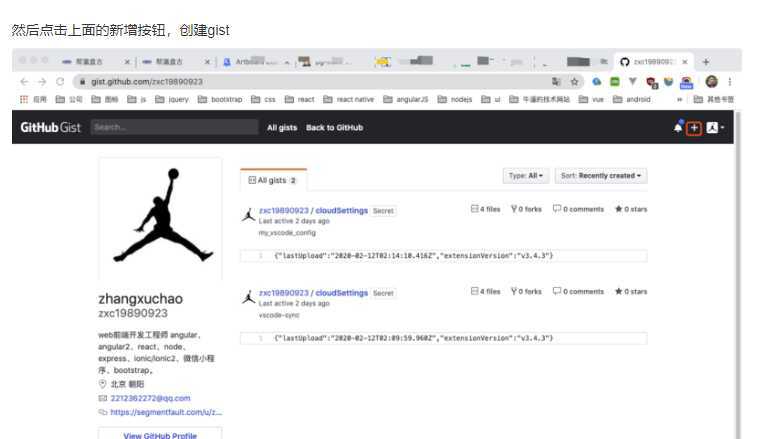Click Secret label on my_vscode_config gist
This screenshot has height=439, width=771.
coord(383,210)
